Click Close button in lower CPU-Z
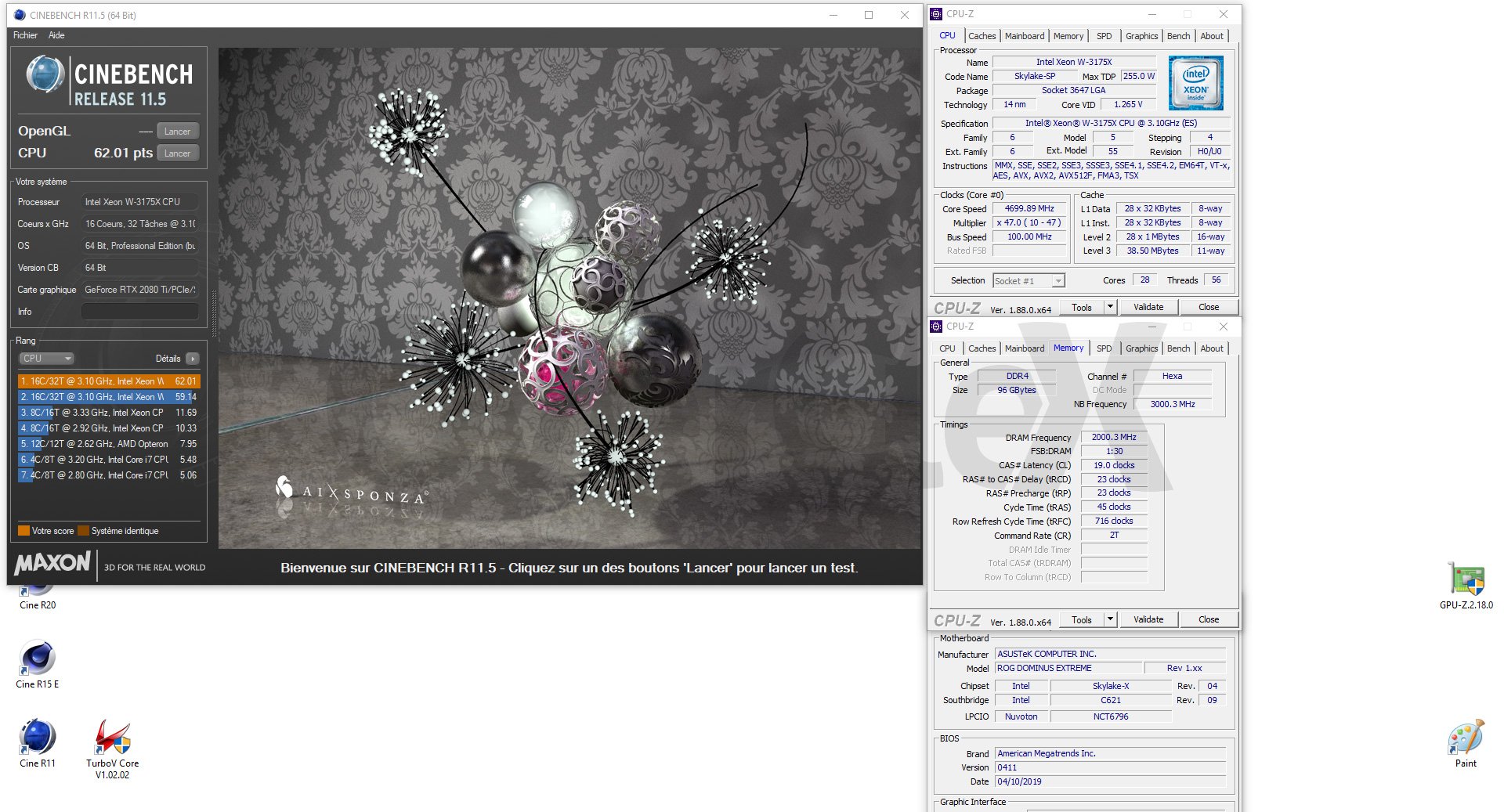 1209,620
